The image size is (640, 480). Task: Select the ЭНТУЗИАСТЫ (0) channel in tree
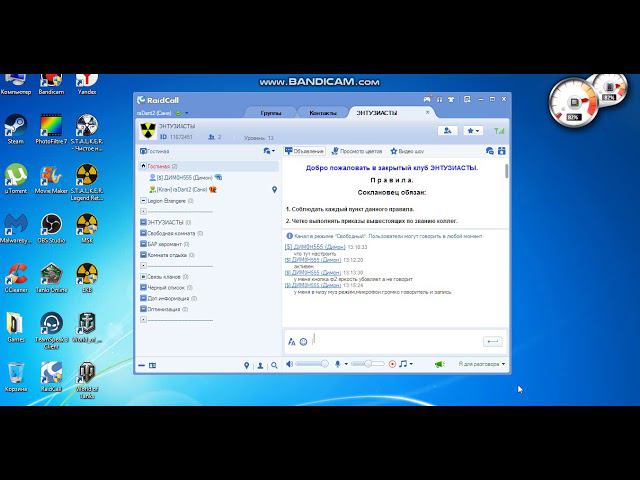point(165,222)
